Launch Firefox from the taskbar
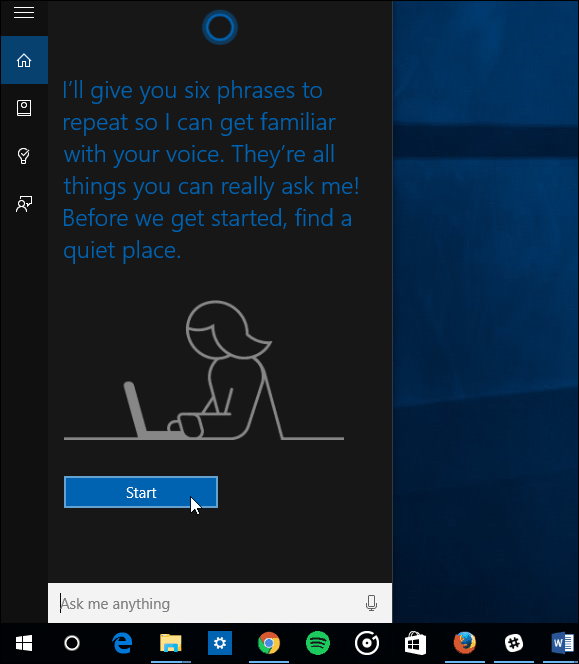Screen dimensions: 579x664 click(465, 643)
